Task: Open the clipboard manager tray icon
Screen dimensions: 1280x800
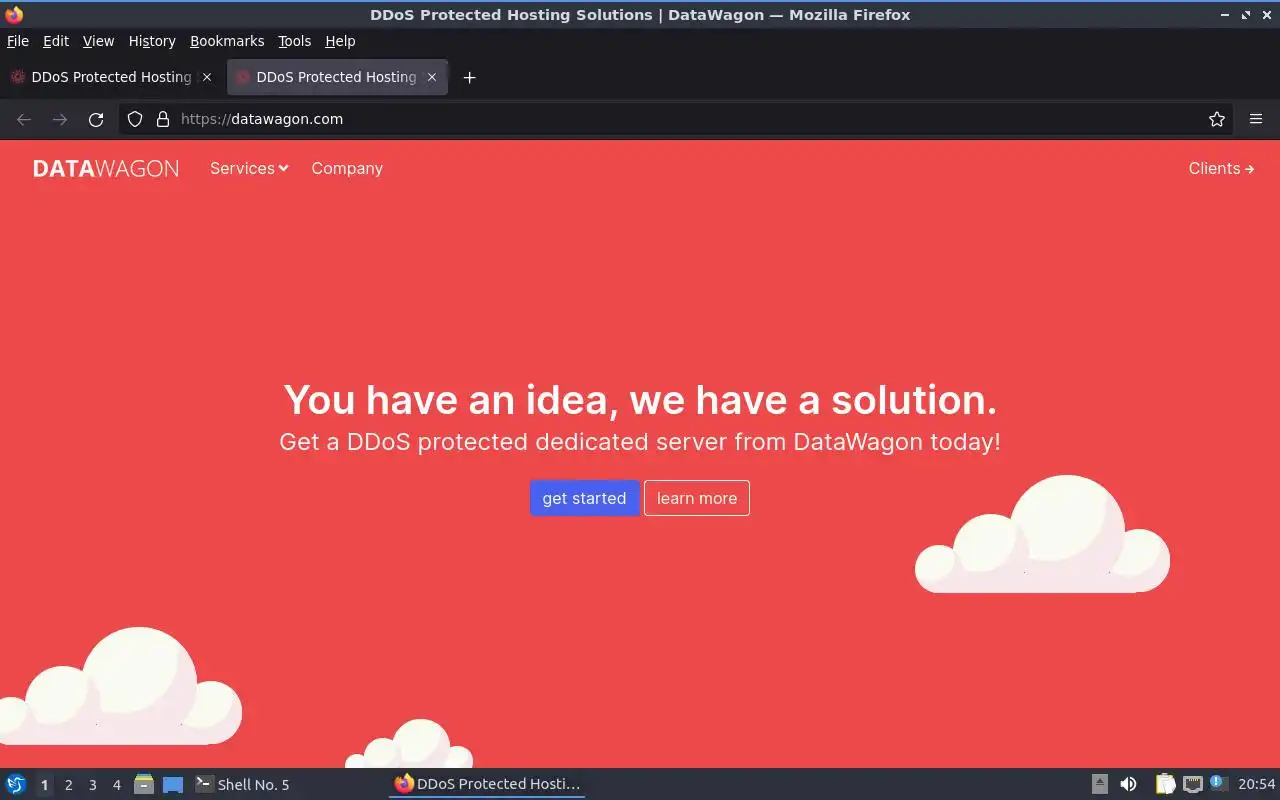Action: [x=1166, y=784]
